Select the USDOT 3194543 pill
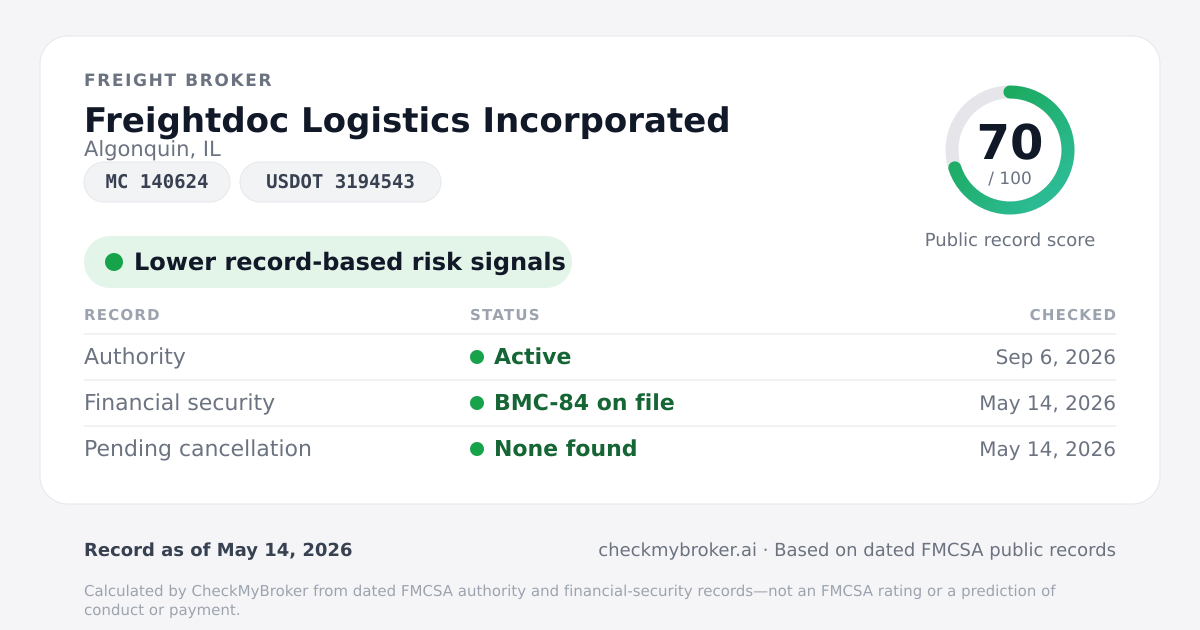 click(x=340, y=182)
